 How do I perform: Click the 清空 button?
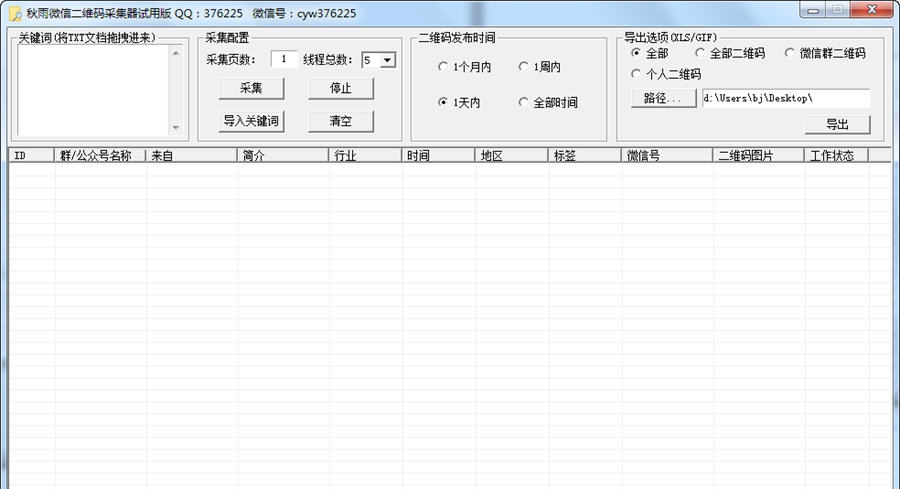point(340,121)
